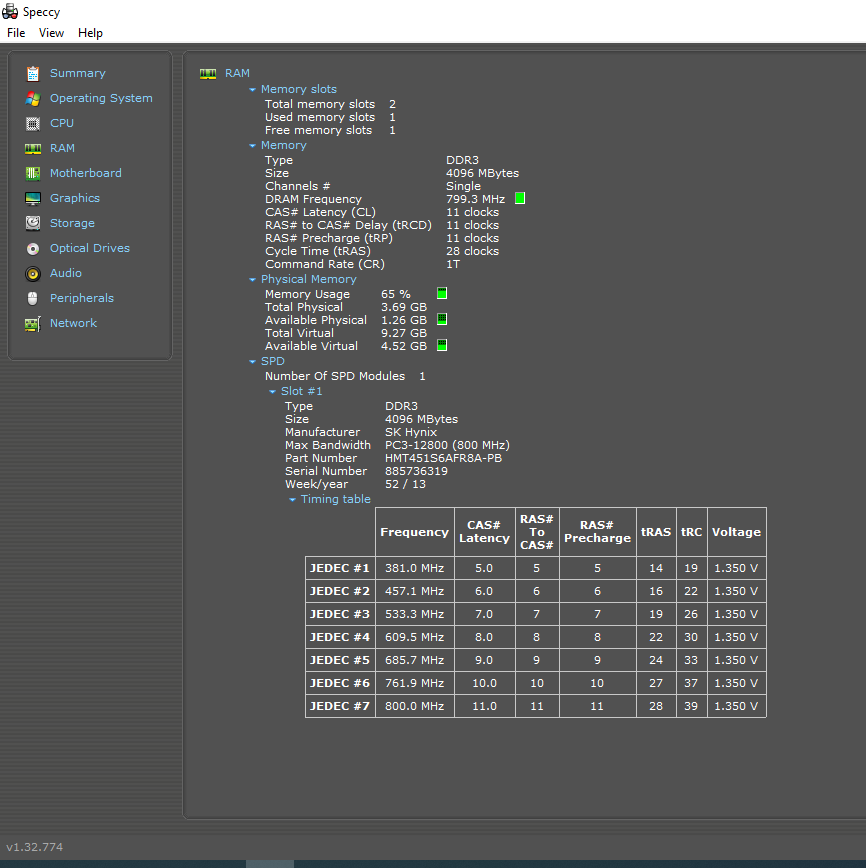Image resolution: width=866 pixels, height=868 pixels.
Task: Select the Optical Drives disc icon
Action: [33, 248]
